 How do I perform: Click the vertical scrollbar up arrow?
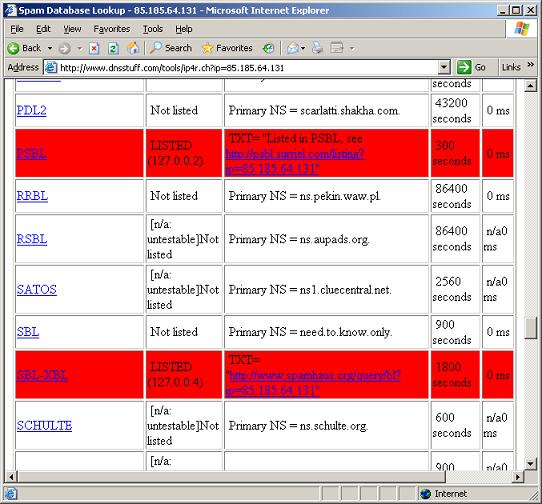point(530,85)
